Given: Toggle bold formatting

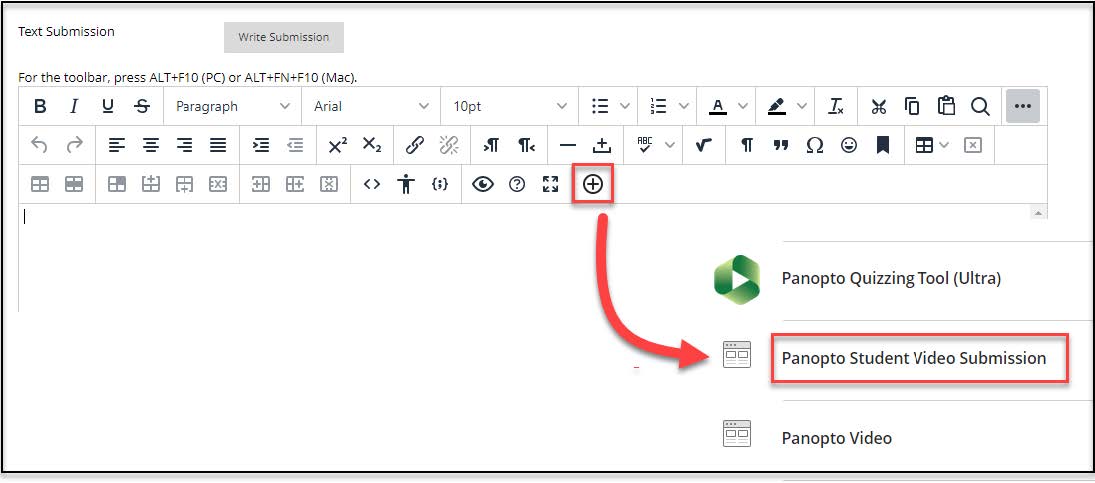Looking at the screenshot, I should point(41,106).
